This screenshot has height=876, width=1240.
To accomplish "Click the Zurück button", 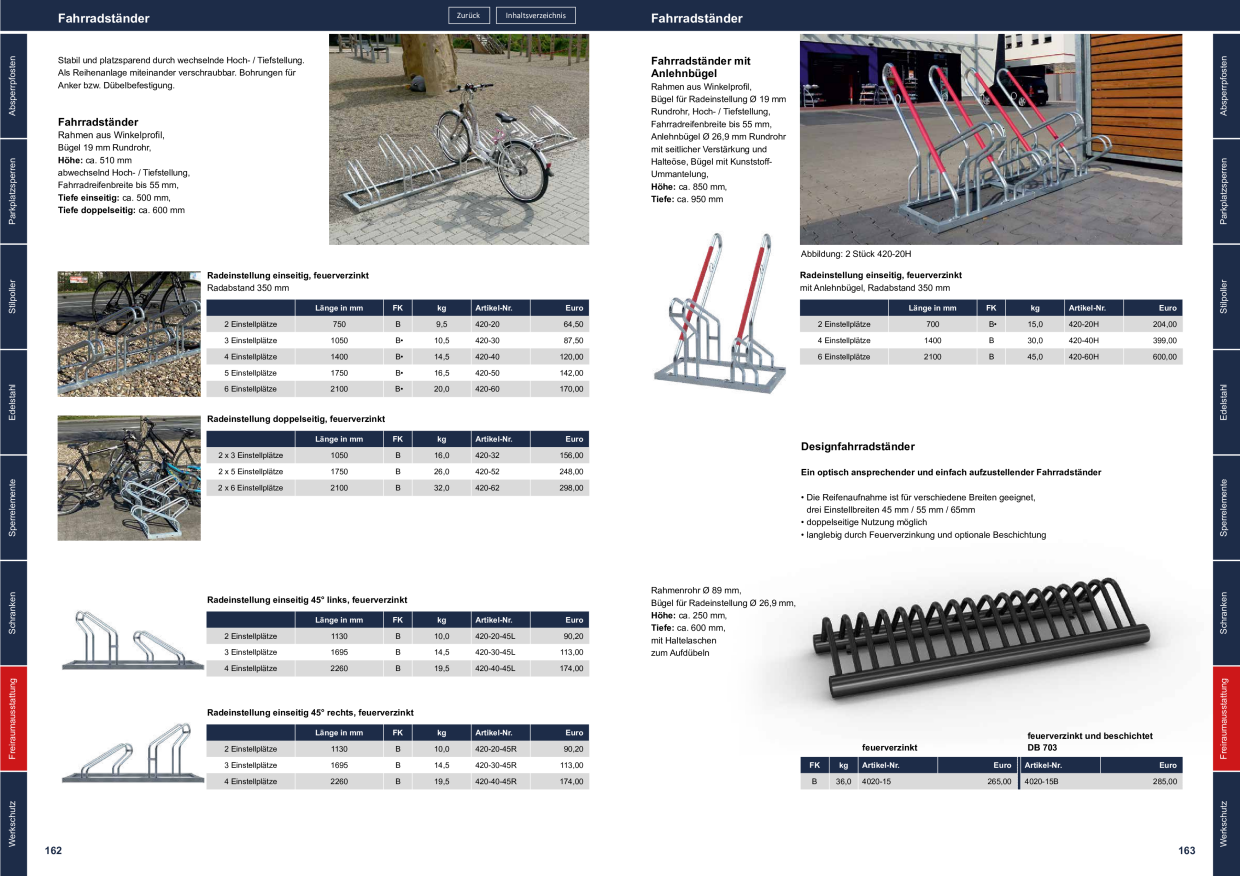I will click(x=468, y=15).
